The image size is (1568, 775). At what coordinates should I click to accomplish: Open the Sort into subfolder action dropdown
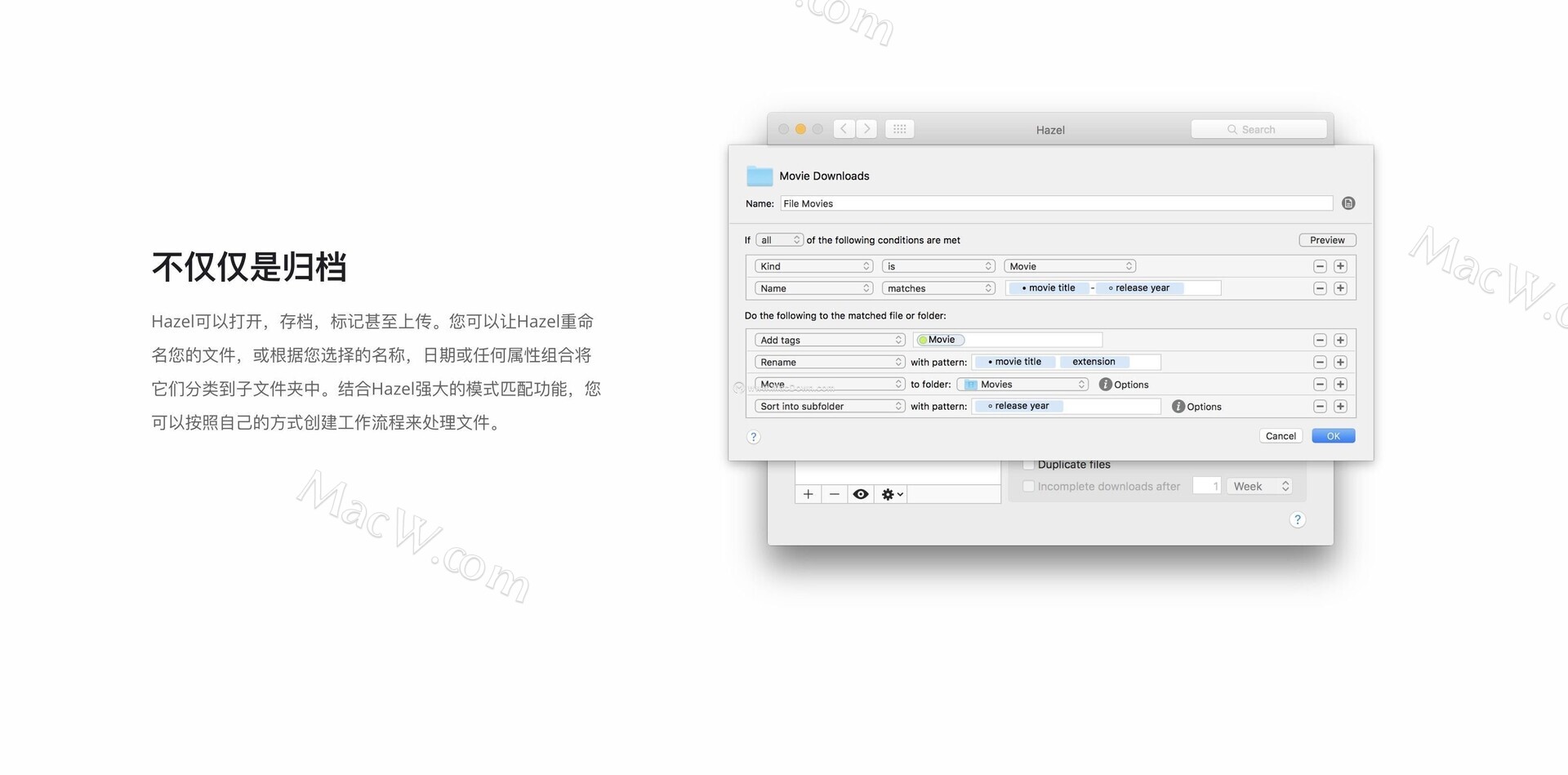(x=830, y=406)
